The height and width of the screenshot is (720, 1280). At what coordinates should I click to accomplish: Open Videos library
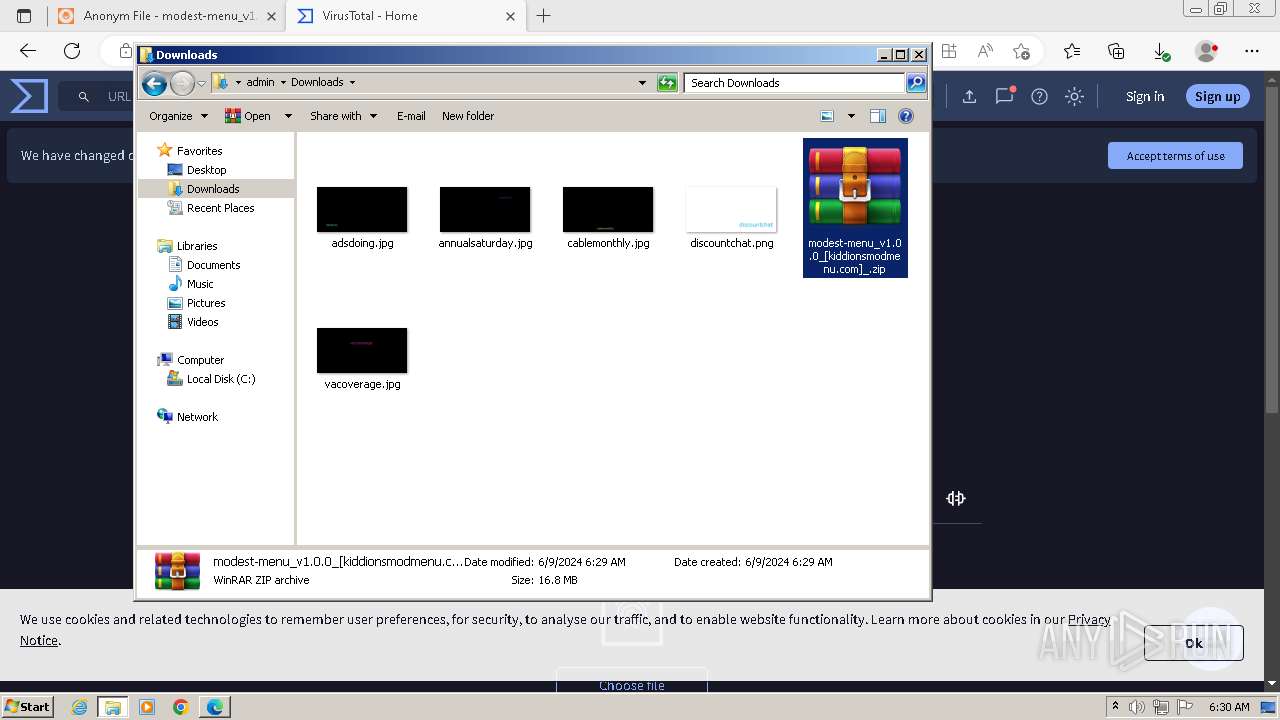click(202, 322)
